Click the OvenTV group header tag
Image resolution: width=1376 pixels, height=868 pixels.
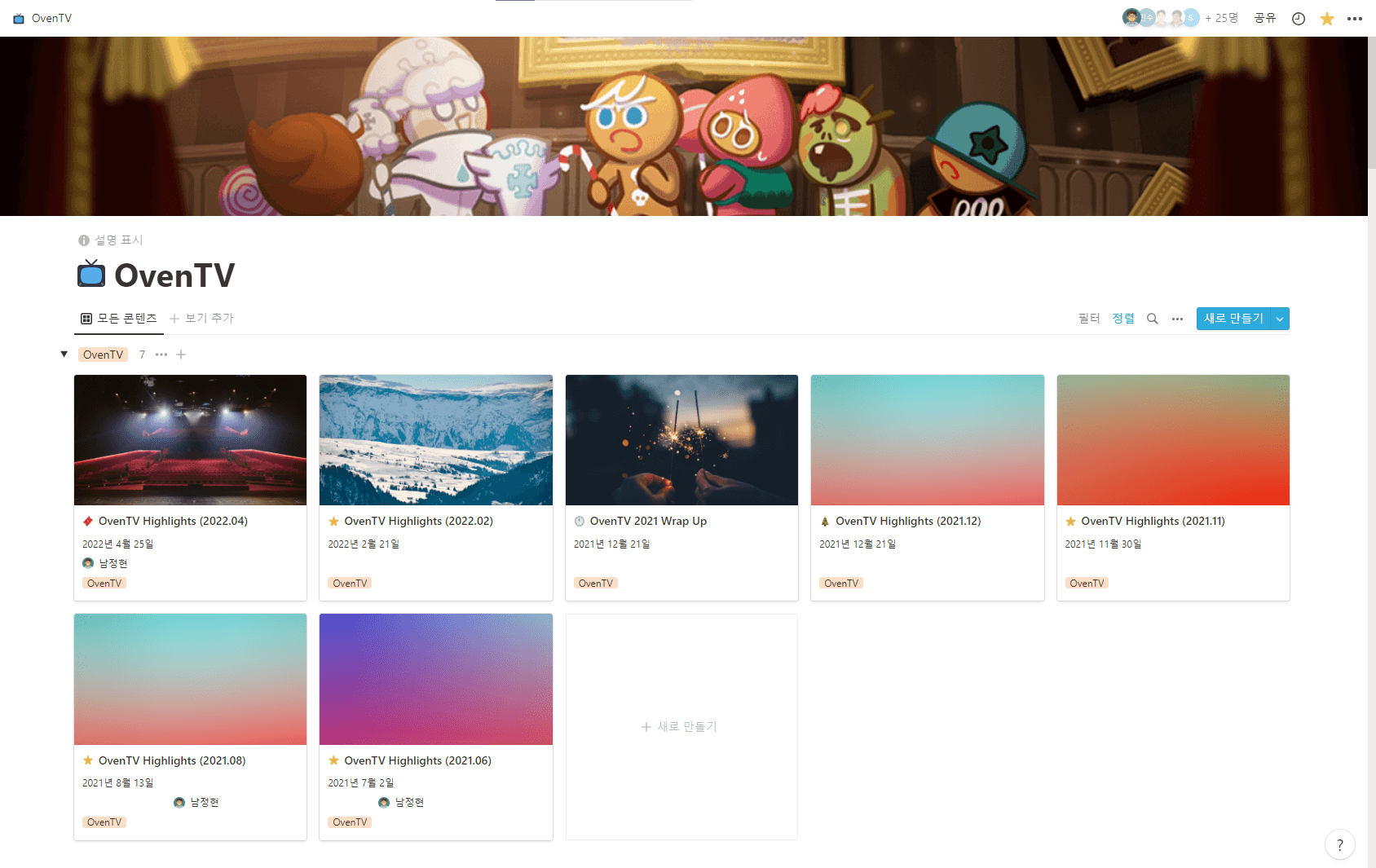pos(104,355)
